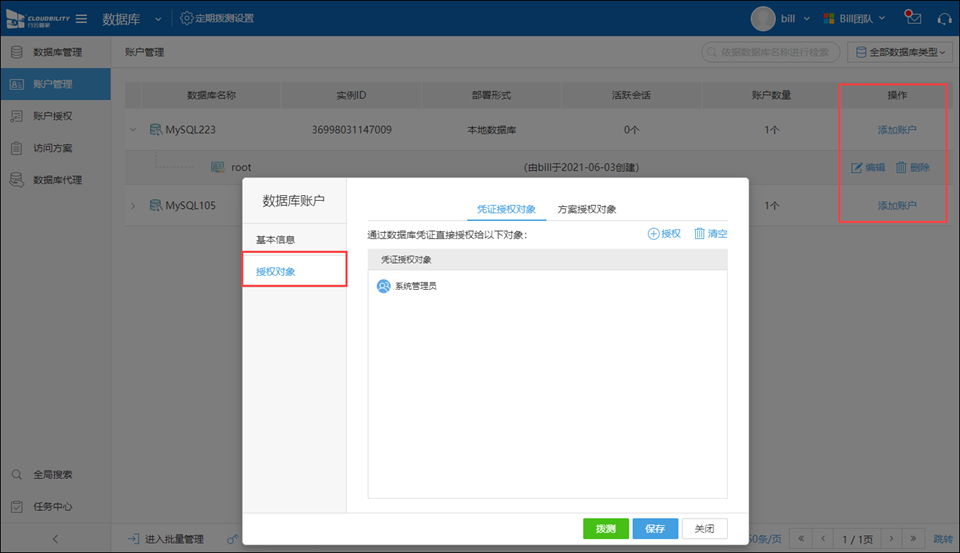Viewport: 960px width, 553px height.
Task: Click the green 拨测 button
Action: click(605, 529)
